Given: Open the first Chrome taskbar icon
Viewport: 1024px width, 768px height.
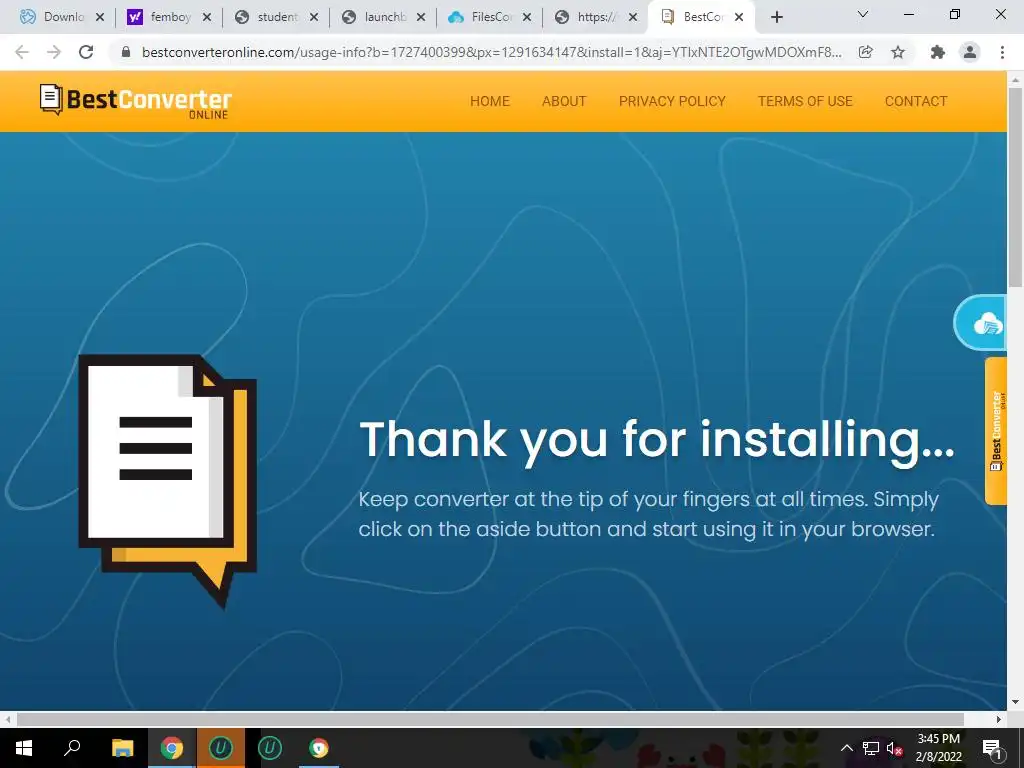Looking at the screenshot, I should coord(172,748).
